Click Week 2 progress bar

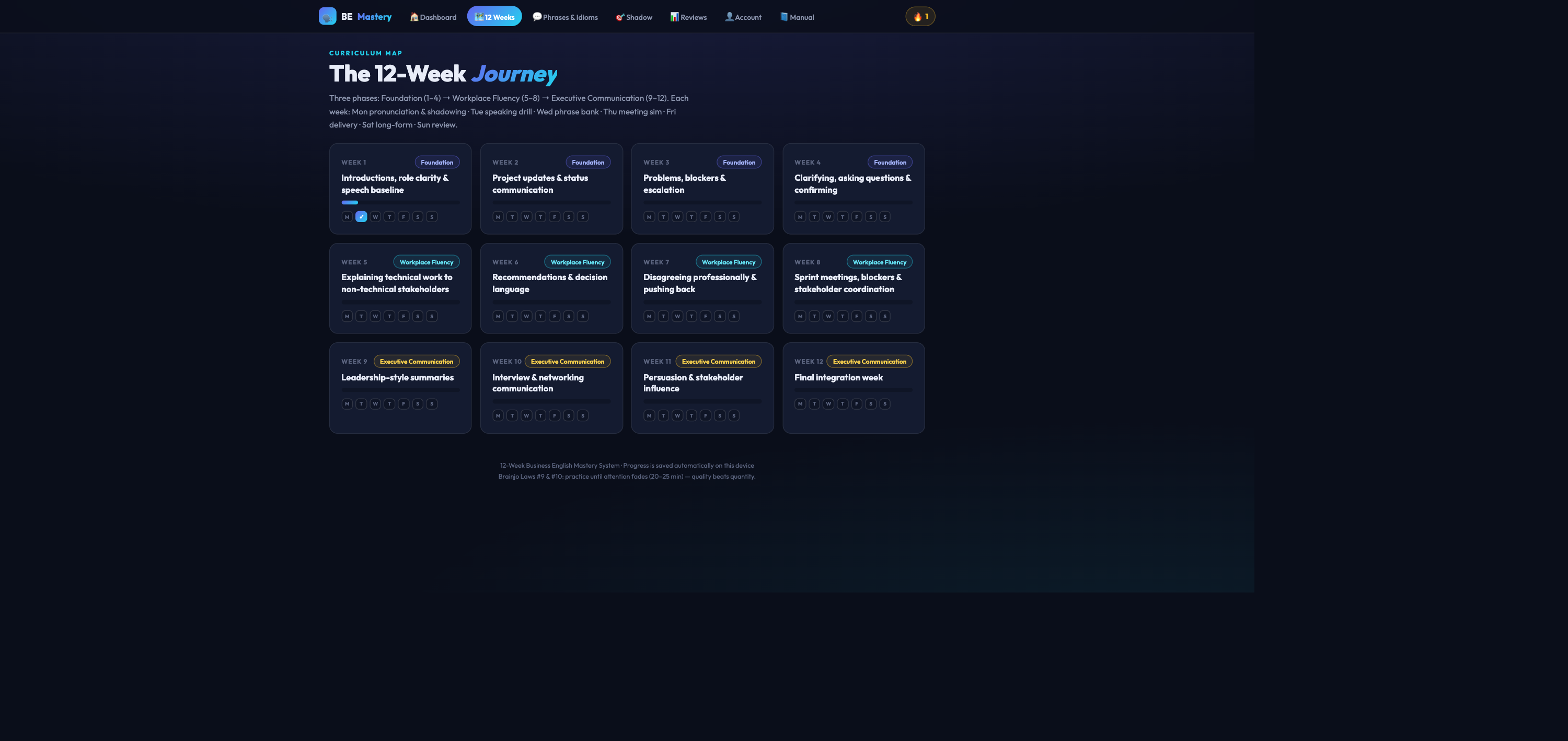pyautogui.click(x=551, y=203)
